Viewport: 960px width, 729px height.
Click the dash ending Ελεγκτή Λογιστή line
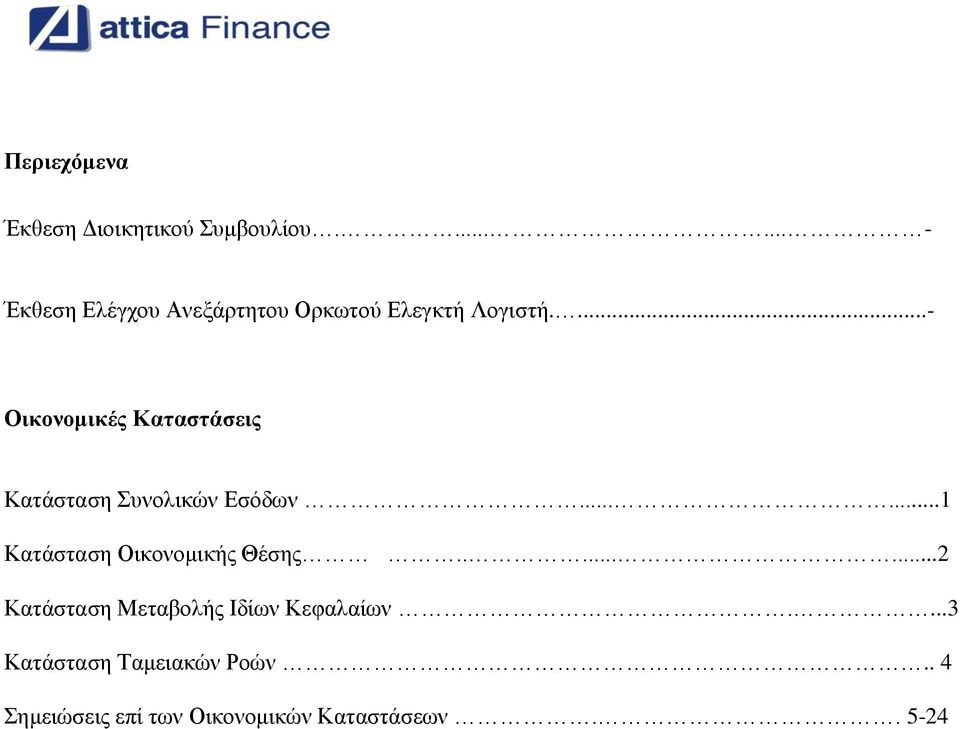pos(931,312)
